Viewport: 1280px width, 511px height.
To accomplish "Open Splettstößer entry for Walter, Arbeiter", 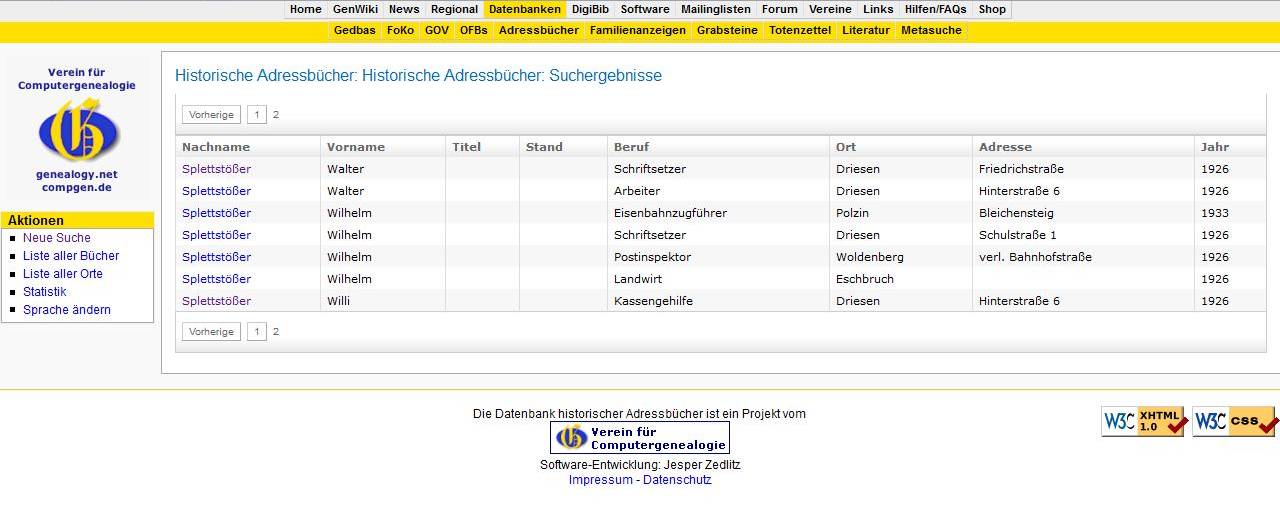I will (x=216, y=191).
